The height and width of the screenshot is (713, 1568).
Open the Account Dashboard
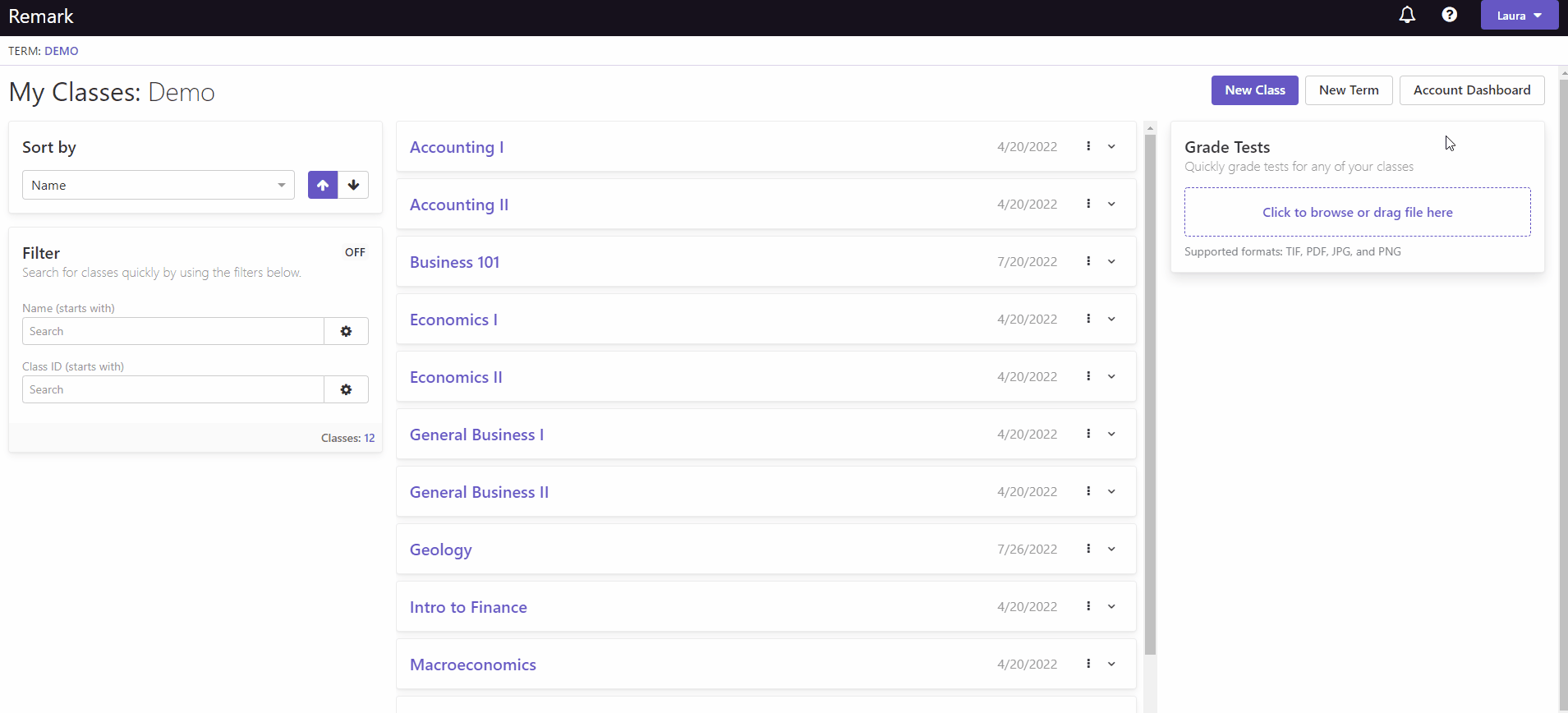[1472, 90]
